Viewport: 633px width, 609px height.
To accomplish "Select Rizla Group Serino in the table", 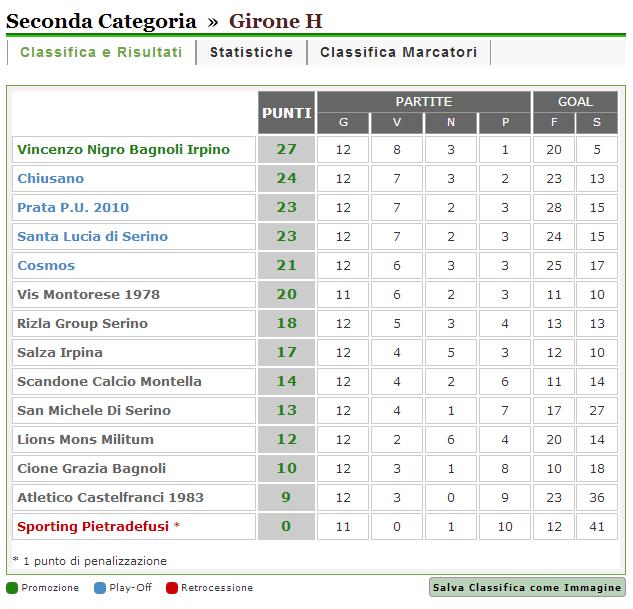I will (82, 324).
